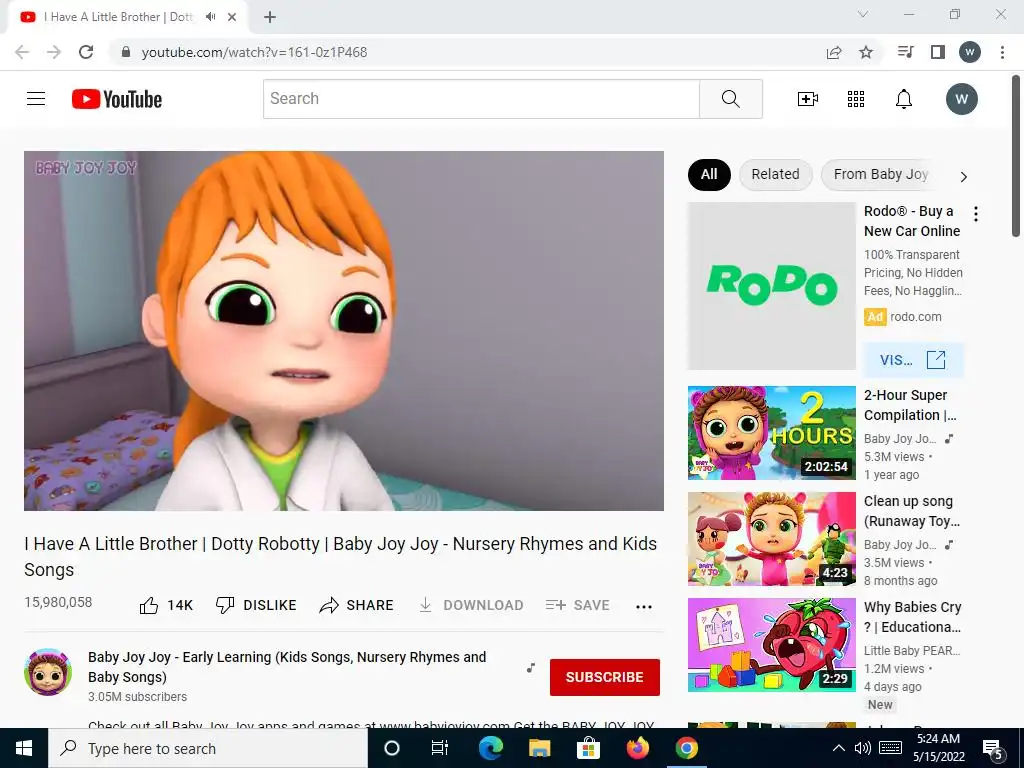Open the YouTube apps grid icon
This screenshot has height=768, width=1024.
[856, 99]
